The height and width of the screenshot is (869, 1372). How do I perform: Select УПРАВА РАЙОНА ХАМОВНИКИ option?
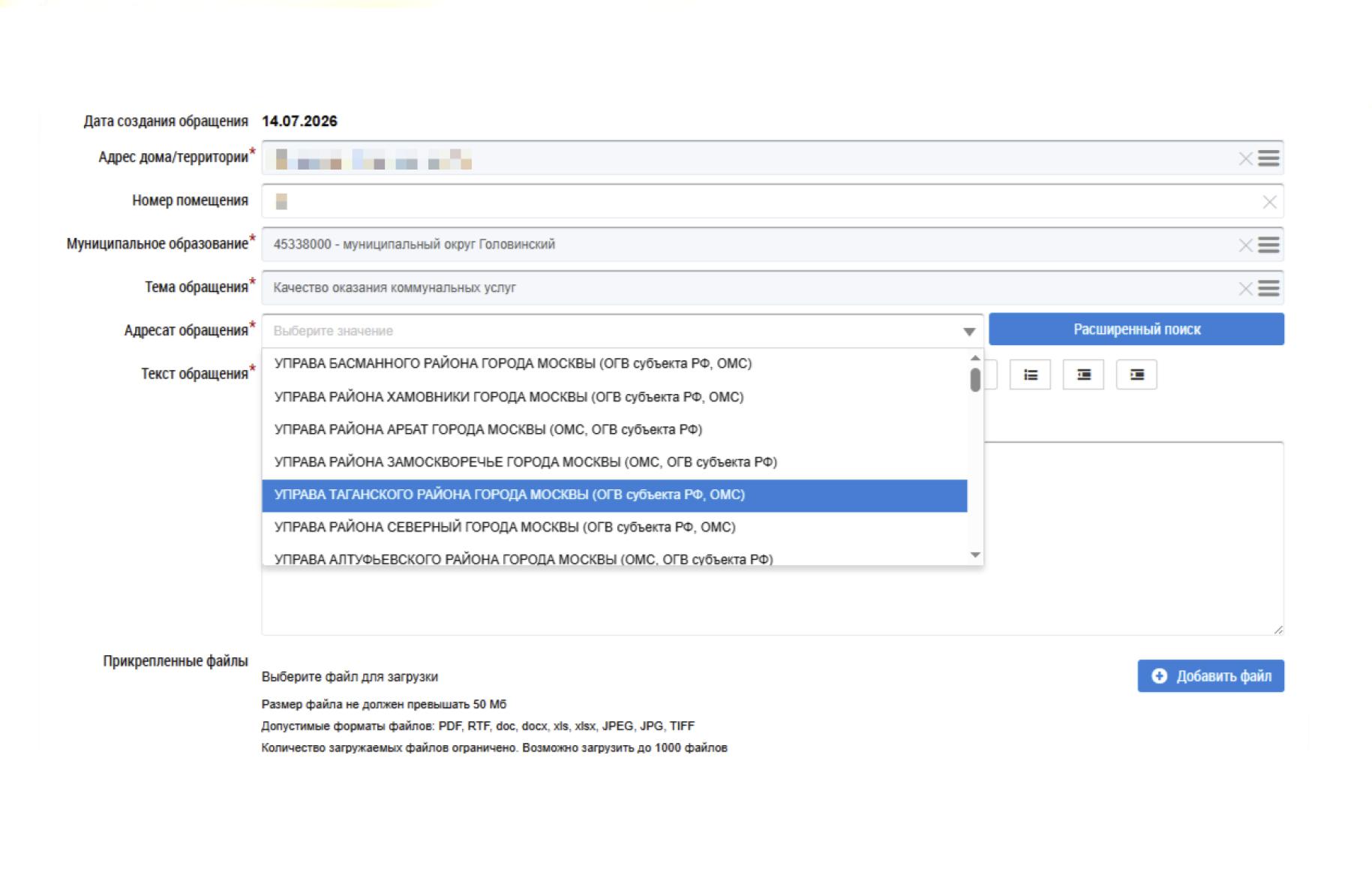[614, 397]
